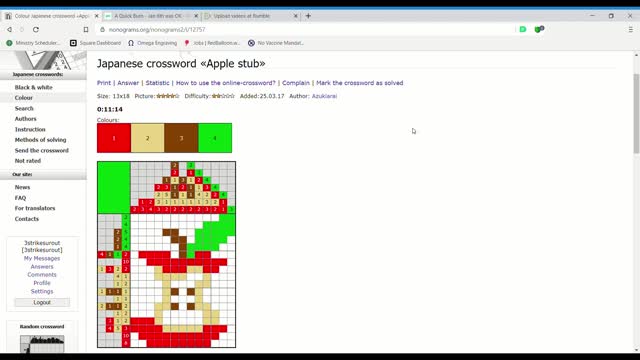
Task: Switch to the Upload videos at Rumble tab
Action: click(x=242, y=16)
